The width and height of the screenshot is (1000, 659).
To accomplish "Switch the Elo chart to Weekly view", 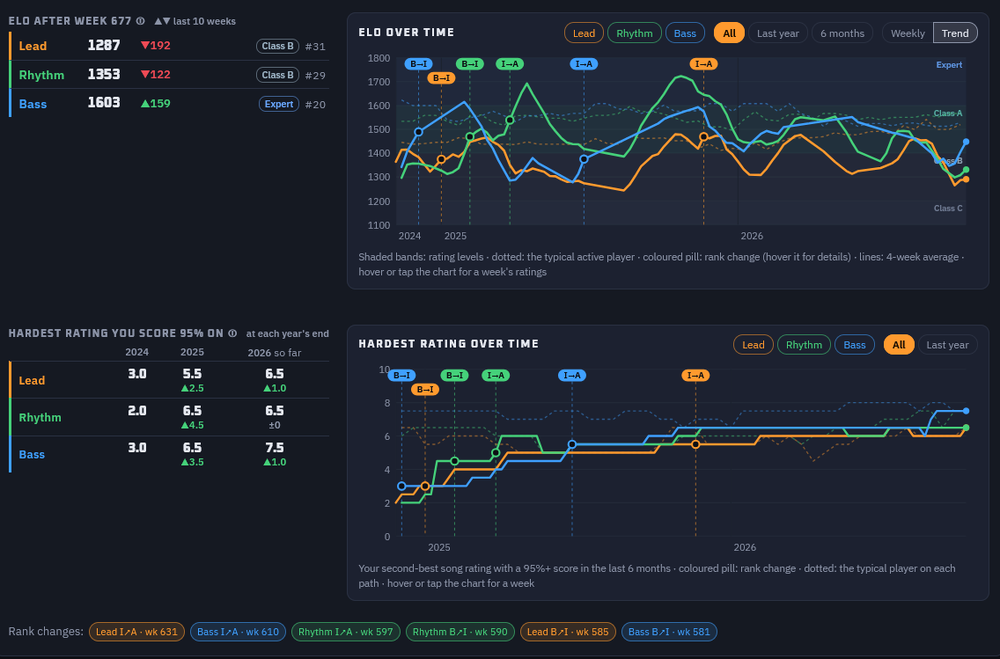I will pos(908,33).
